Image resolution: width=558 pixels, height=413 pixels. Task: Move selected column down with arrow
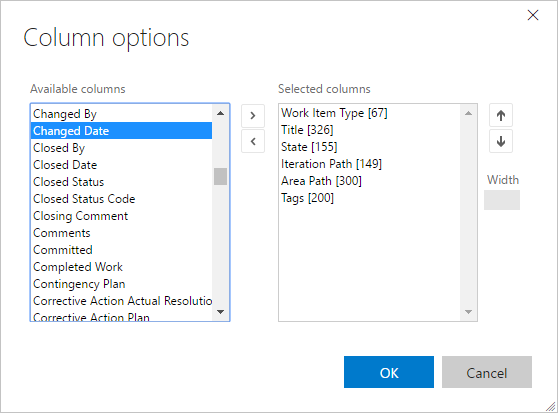(x=501, y=141)
